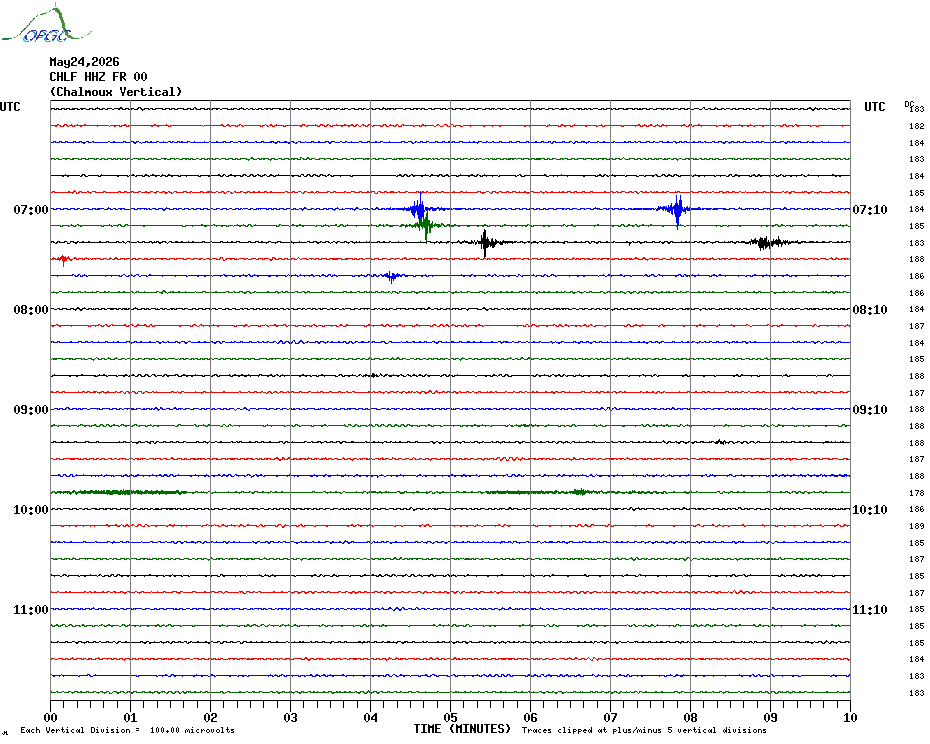The image size is (930, 744).
Task: Click the thick green noise segment near minute 01
Action: coord(119,492)
